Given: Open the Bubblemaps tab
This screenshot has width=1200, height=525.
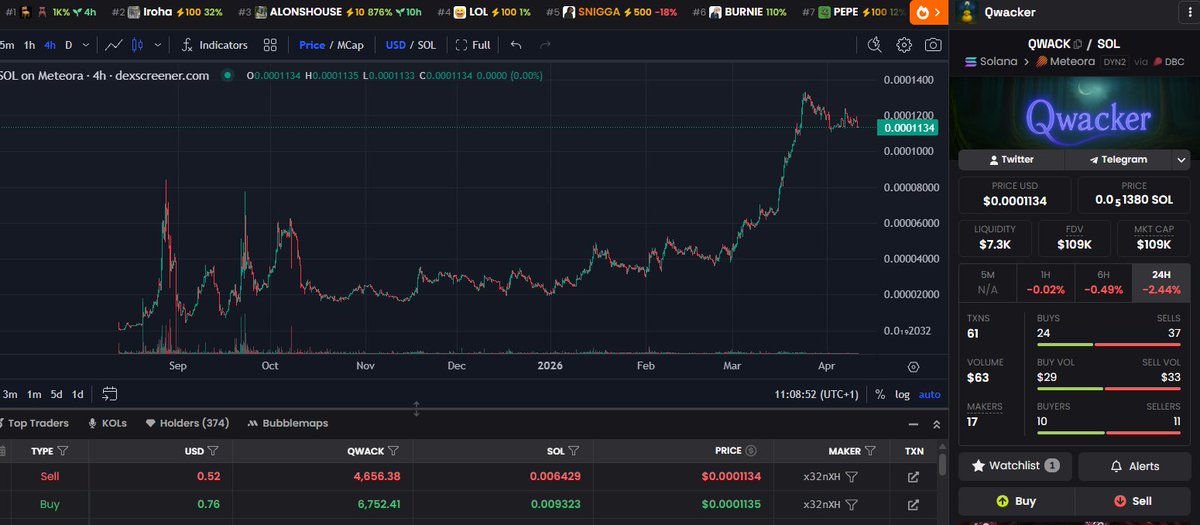Looking at the screenshot, I should [x=288, y=423].
